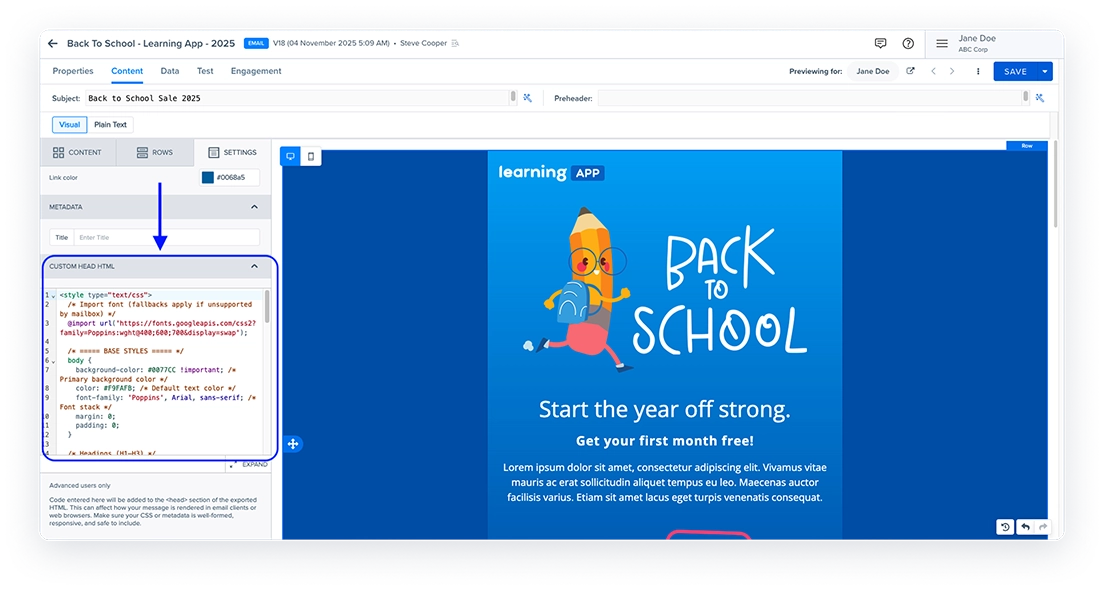This screenshot has width=1104, height=590.
Task: Open the hamburger menu beside Jane Doe
Action: (942, 44)
